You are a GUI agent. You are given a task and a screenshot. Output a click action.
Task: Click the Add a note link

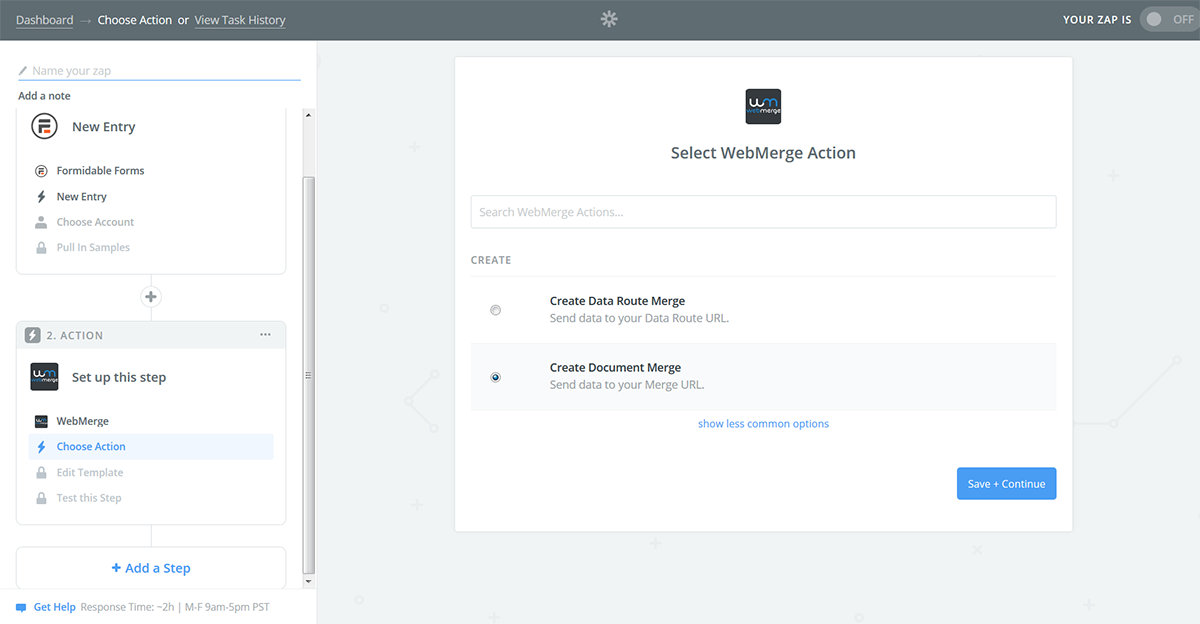(x=44, y=96)
